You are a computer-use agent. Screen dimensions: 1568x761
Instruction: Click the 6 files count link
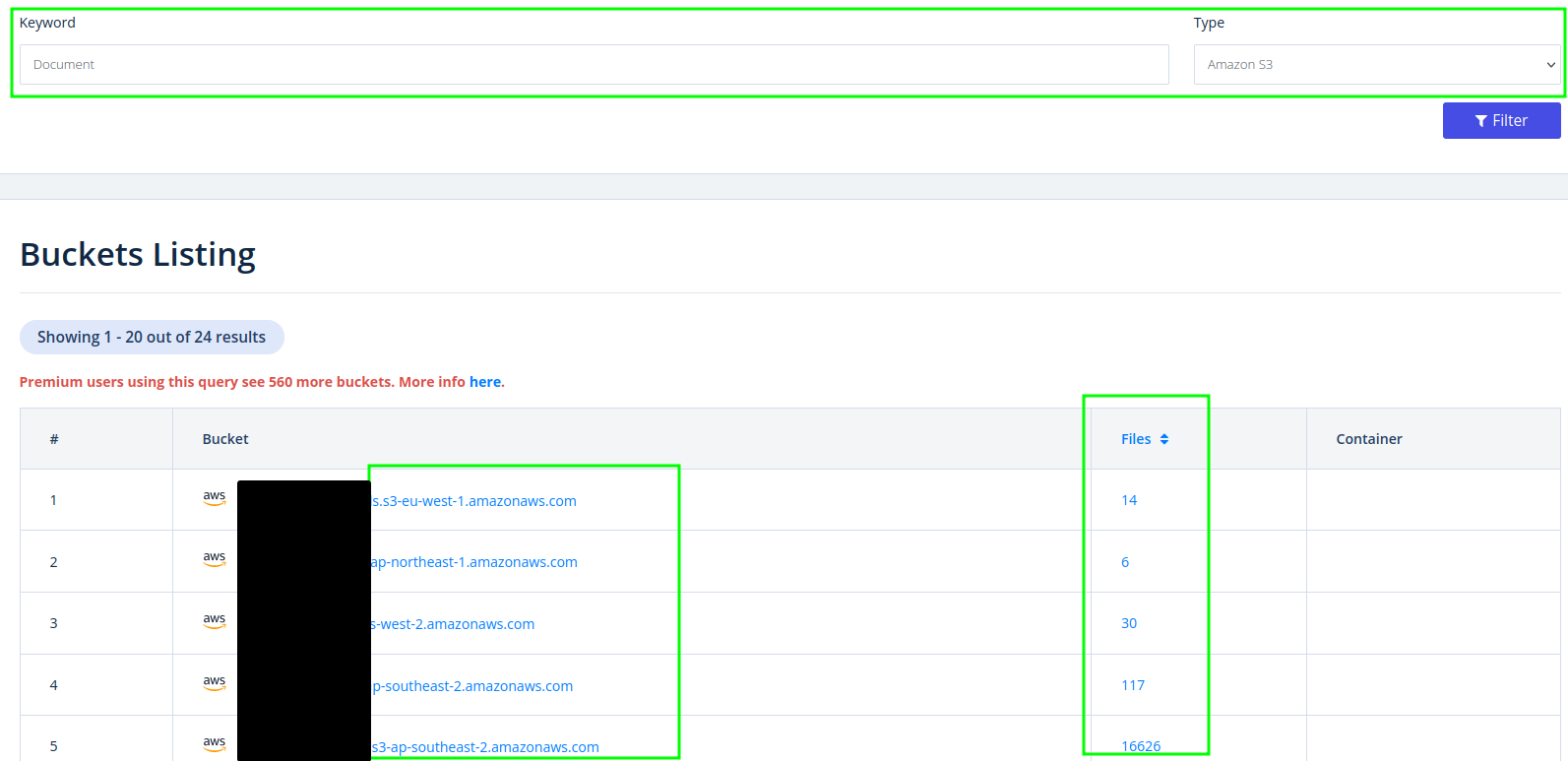click(1125, 562)
